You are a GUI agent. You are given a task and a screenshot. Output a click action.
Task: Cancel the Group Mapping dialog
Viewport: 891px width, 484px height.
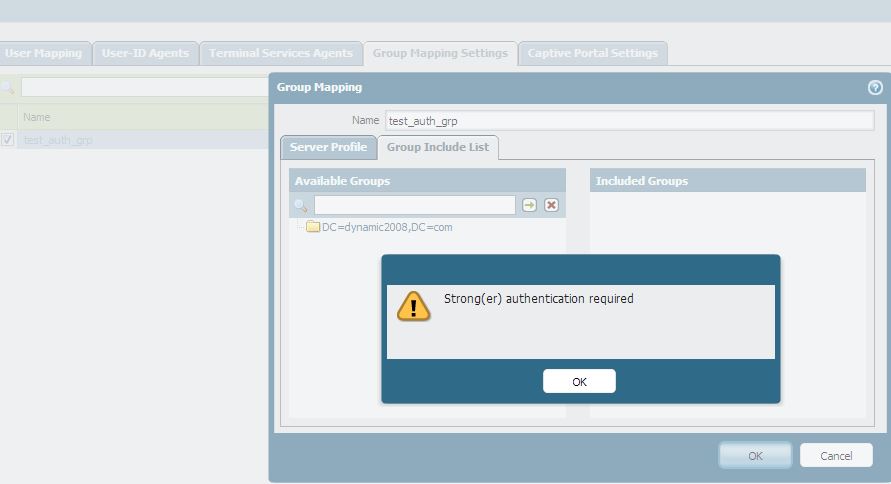coord(836,456)
